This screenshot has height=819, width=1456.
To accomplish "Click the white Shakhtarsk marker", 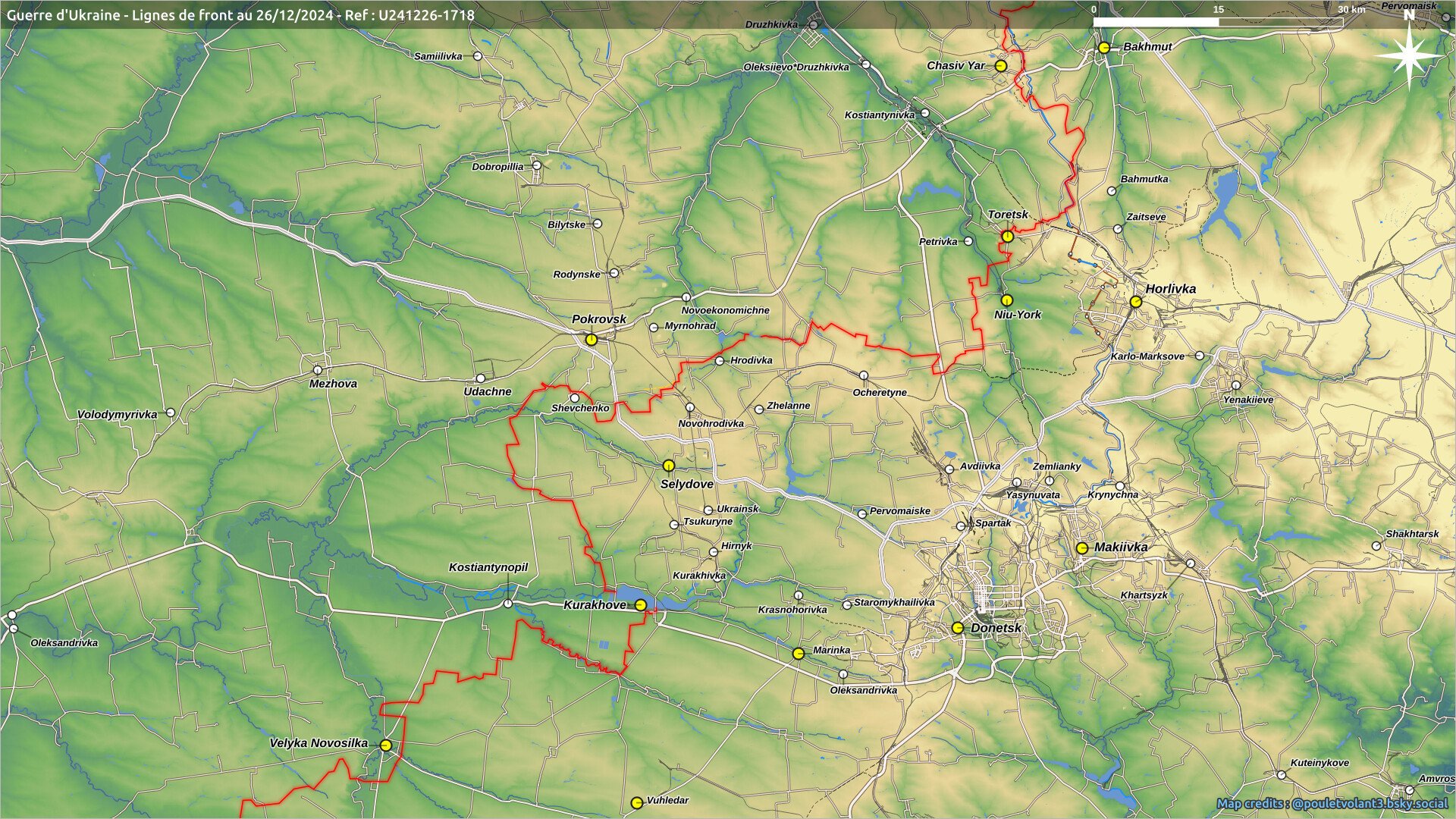I will point(1376,546).
